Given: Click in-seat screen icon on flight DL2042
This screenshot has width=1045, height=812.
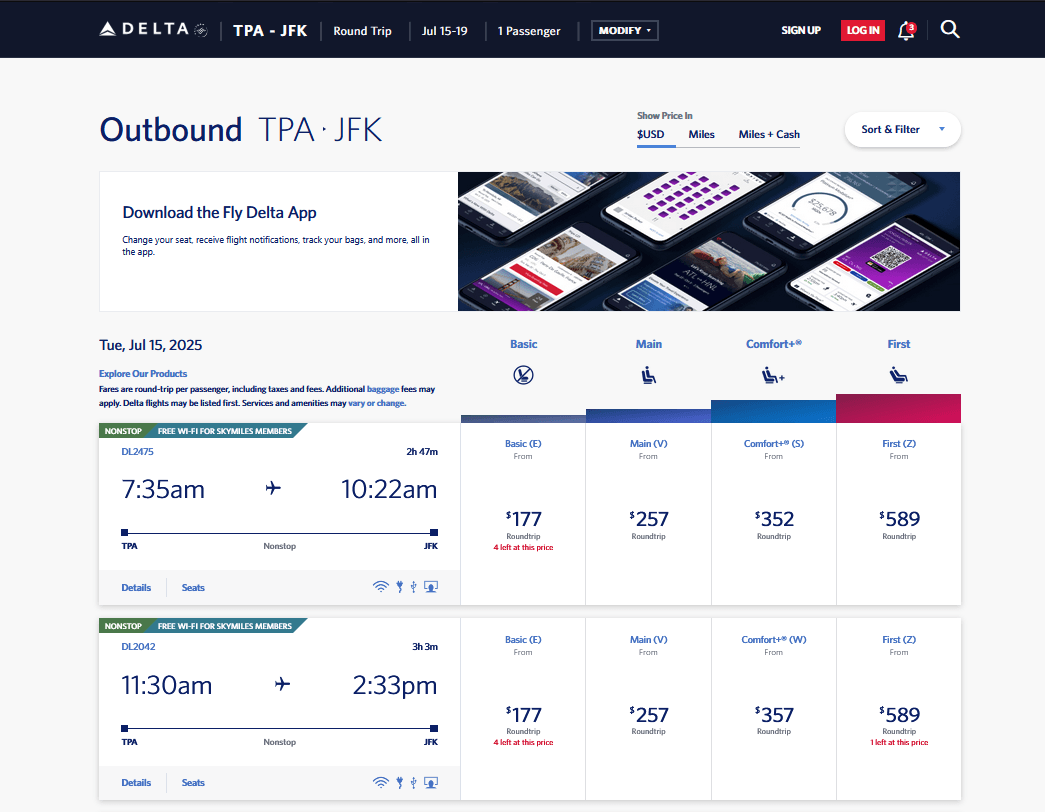Looking at the screenshot, I should [431, 782].
